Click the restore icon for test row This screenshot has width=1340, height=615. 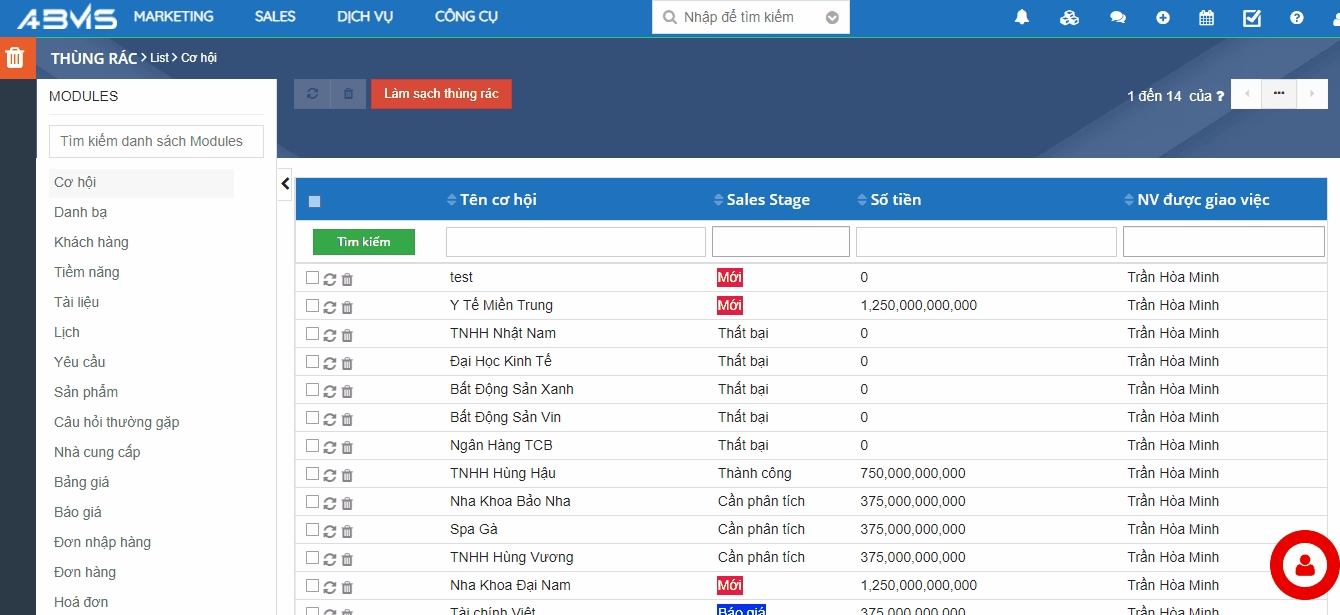click(330, 279)
